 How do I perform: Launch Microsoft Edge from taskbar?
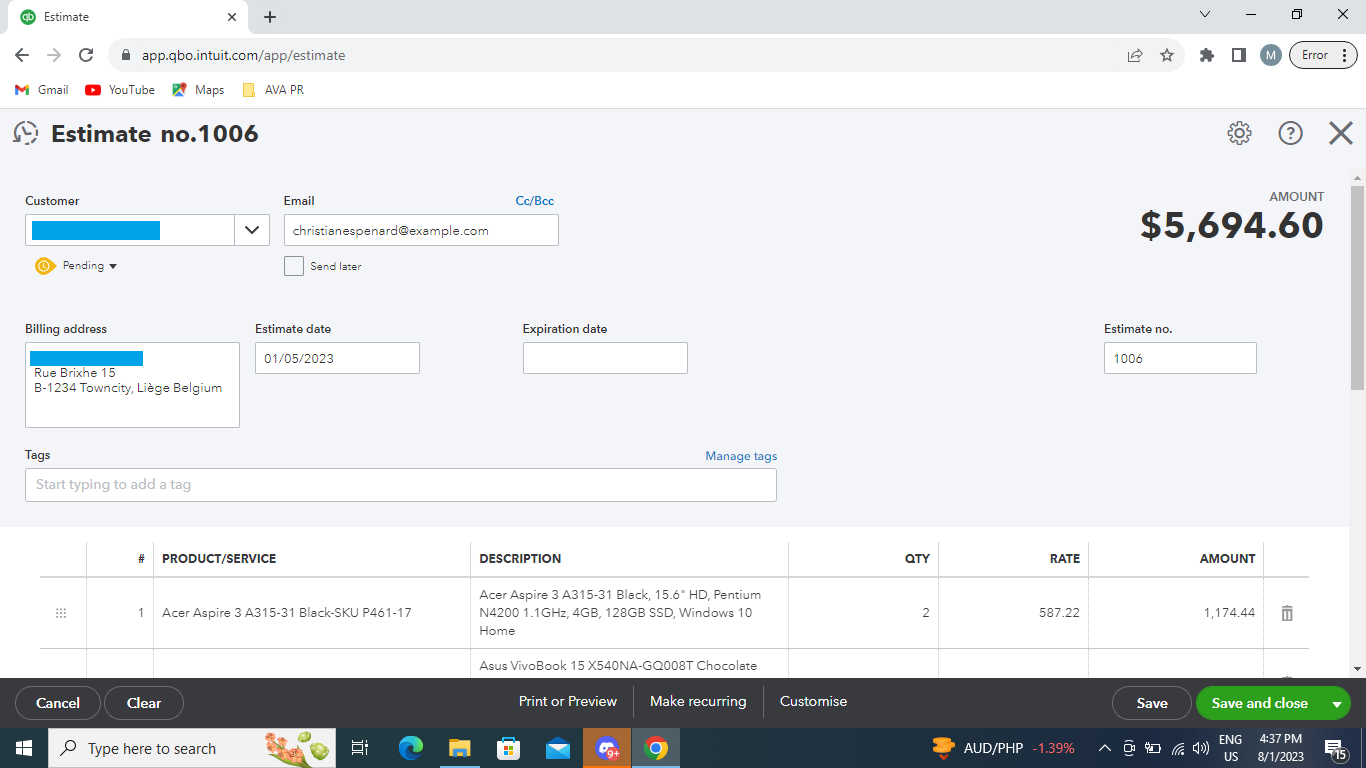(411, 748)
